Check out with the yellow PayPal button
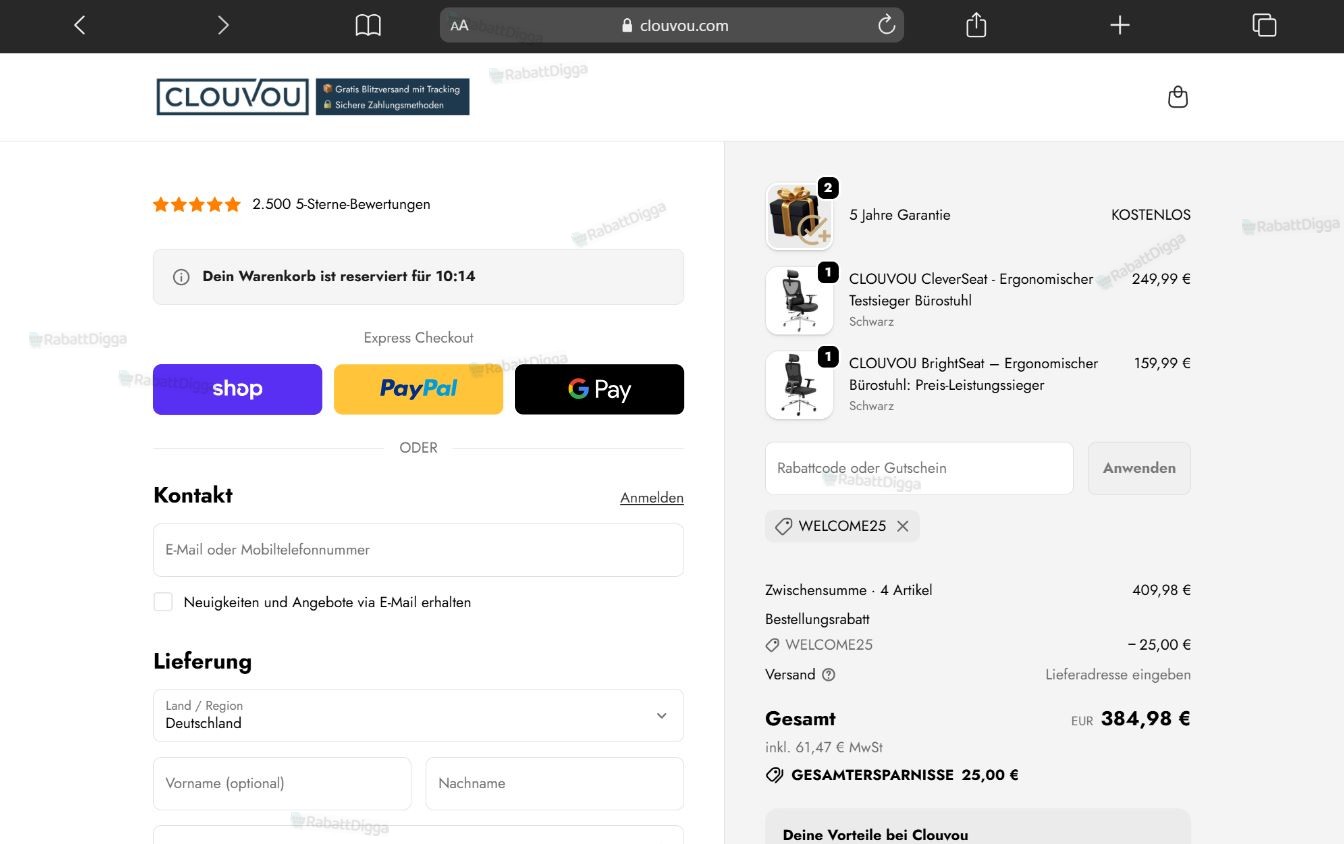This screenshot has width=1344, height=844. [418, 389]
